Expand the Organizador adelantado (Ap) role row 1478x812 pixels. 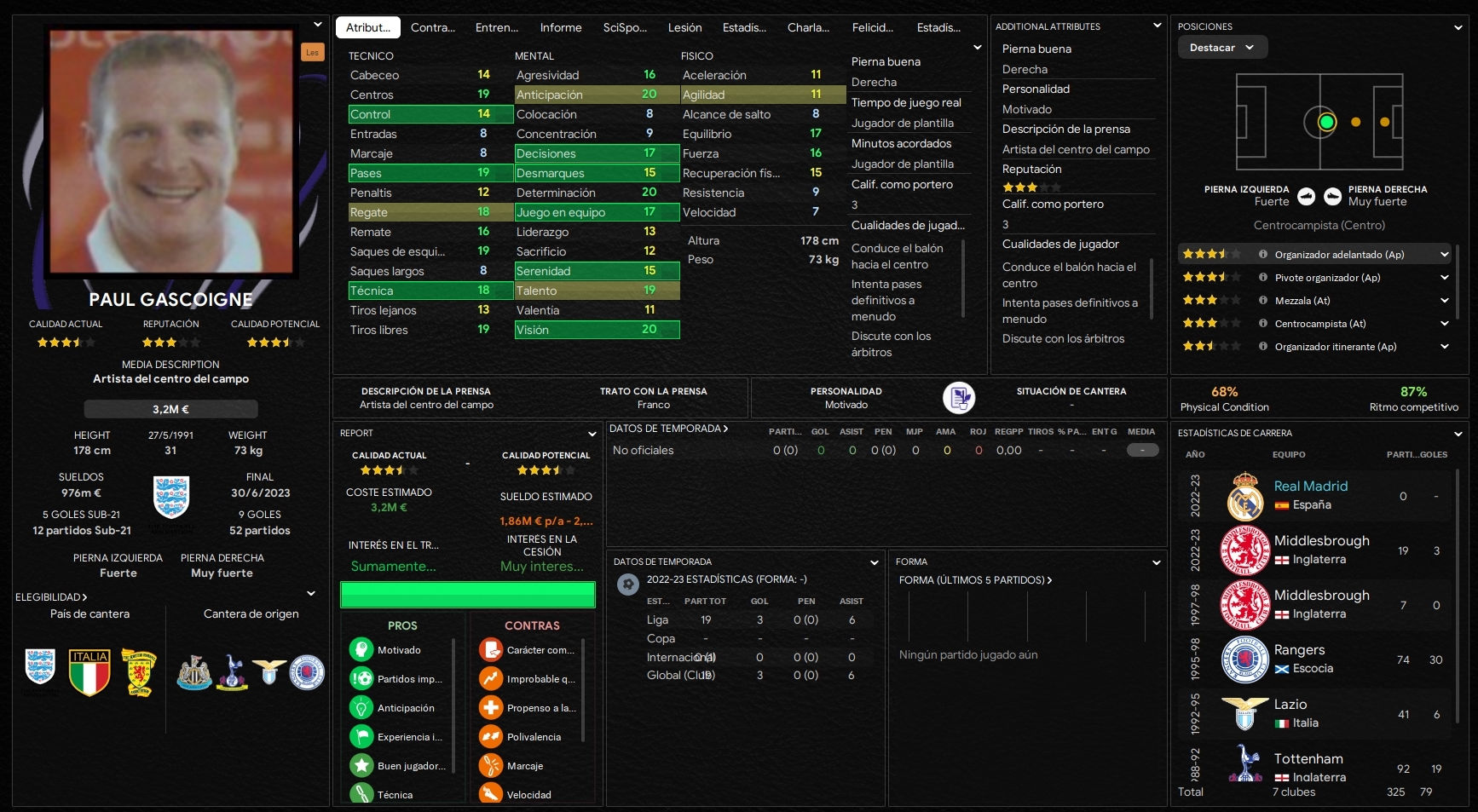coord(1445,255)
